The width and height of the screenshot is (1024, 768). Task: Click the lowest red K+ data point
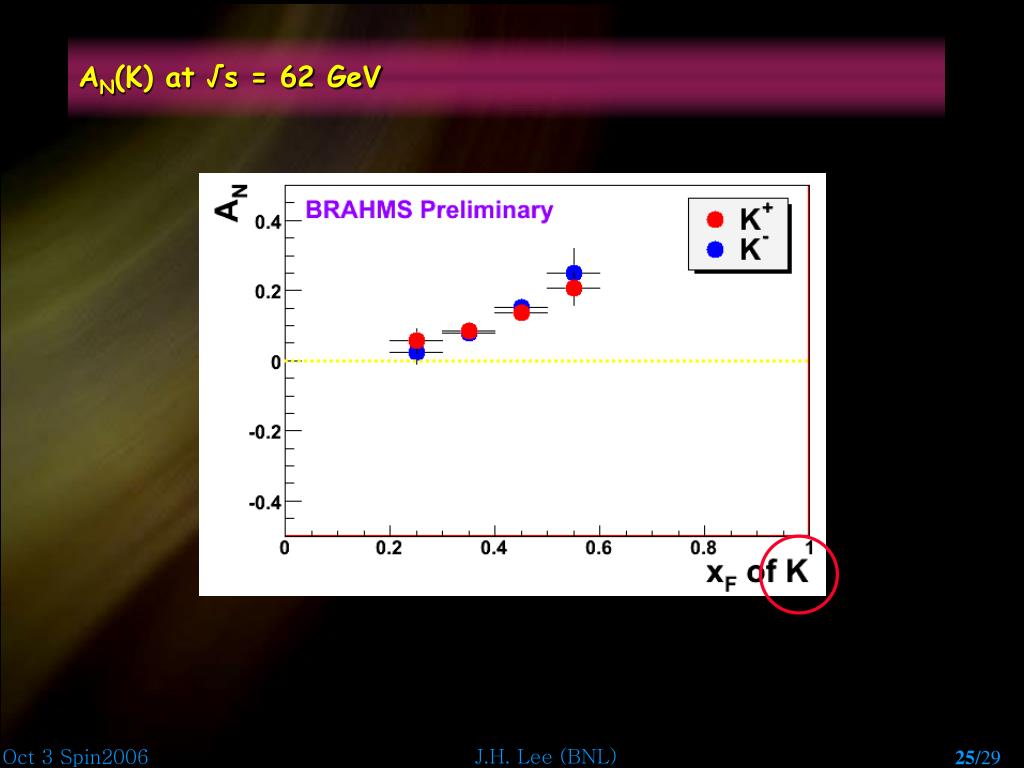pos(417,340)
